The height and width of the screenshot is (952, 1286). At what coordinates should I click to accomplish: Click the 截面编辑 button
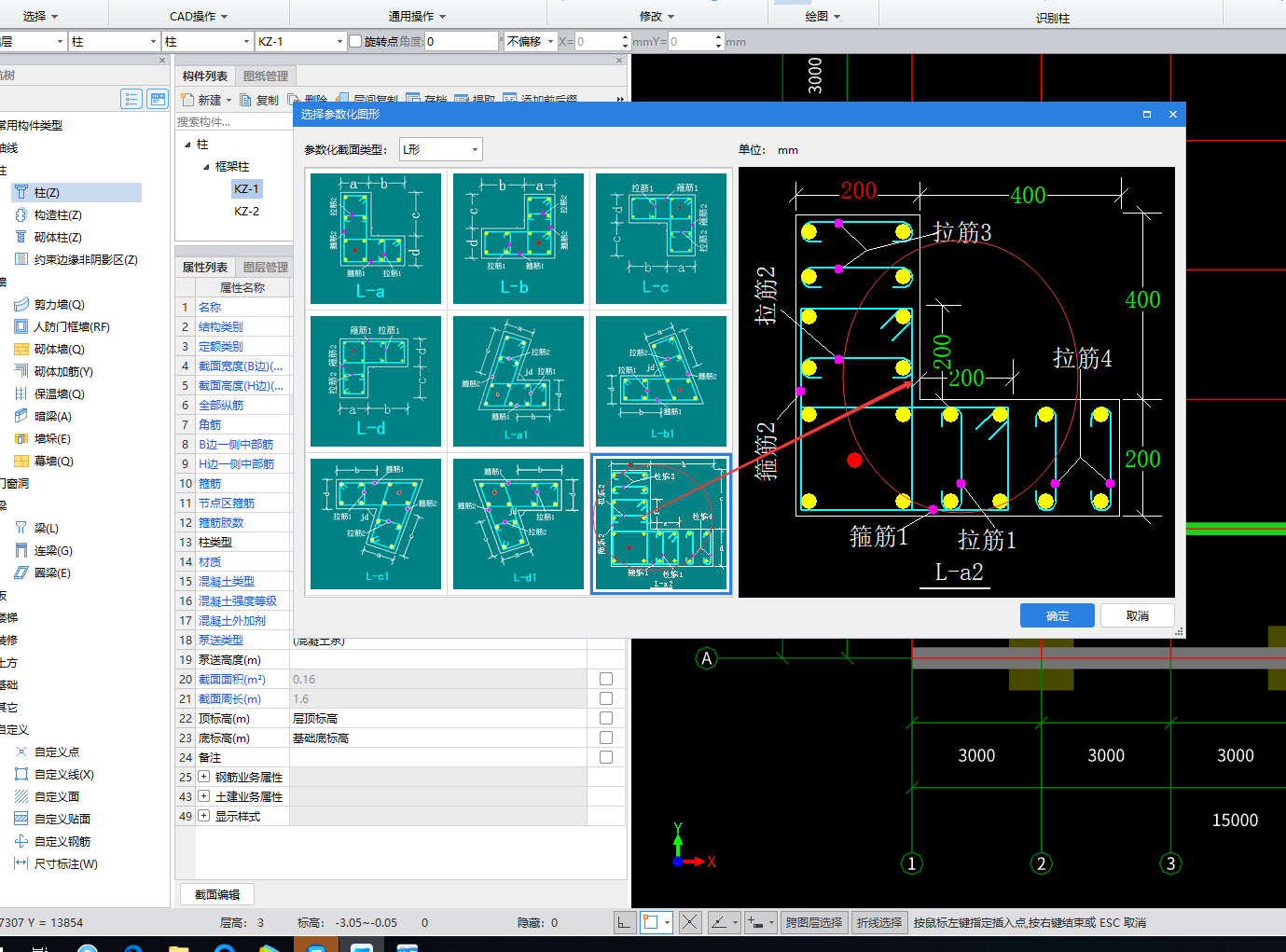(217, 895)
